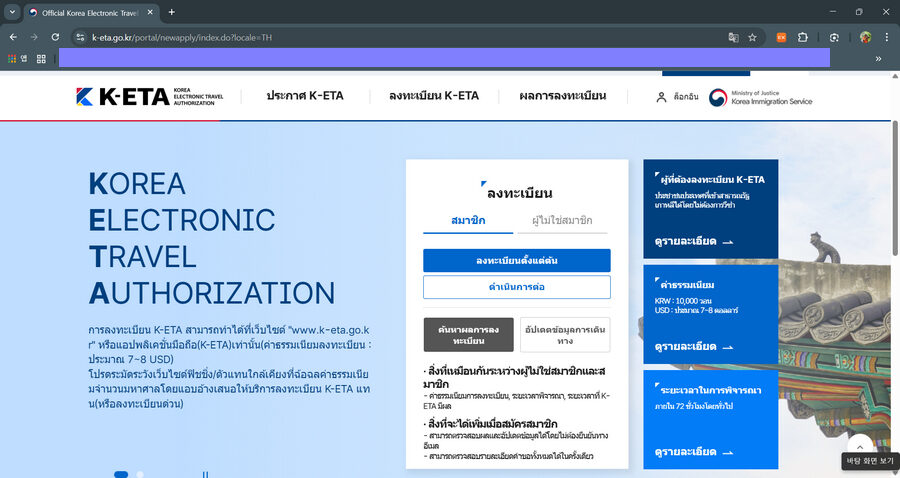
Task: Click the browser forward arrow
Action: (x=34, y=37)
